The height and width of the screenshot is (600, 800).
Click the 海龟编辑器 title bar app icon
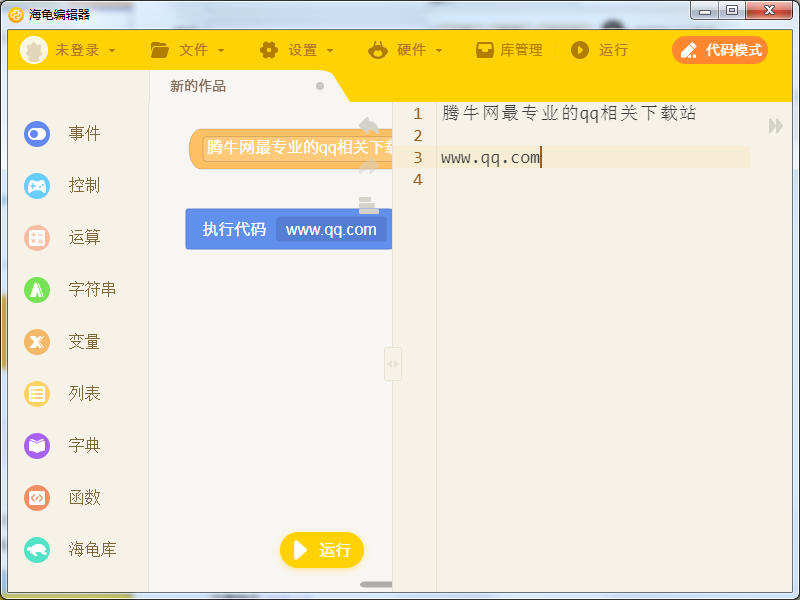16,15
